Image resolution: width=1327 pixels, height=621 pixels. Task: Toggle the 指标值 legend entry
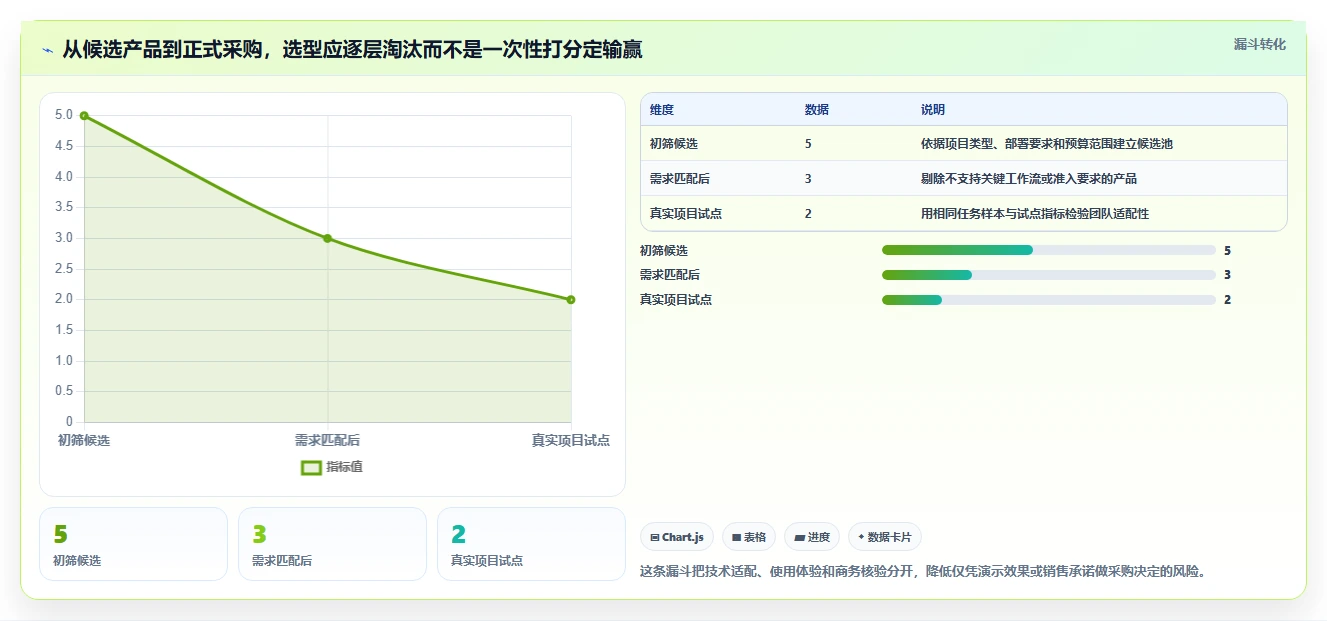331,467
